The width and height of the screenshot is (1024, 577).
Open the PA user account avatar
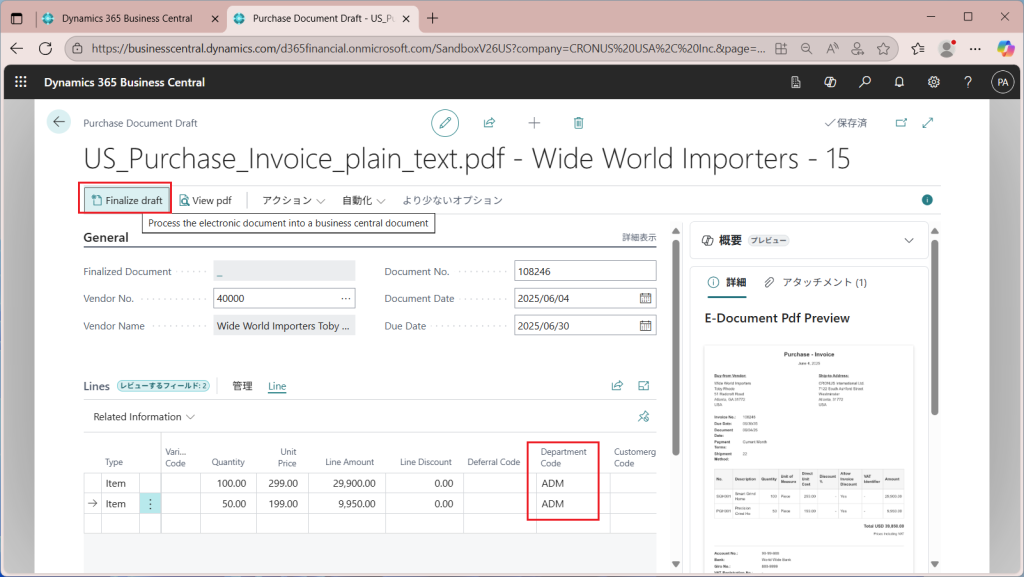1002,82
